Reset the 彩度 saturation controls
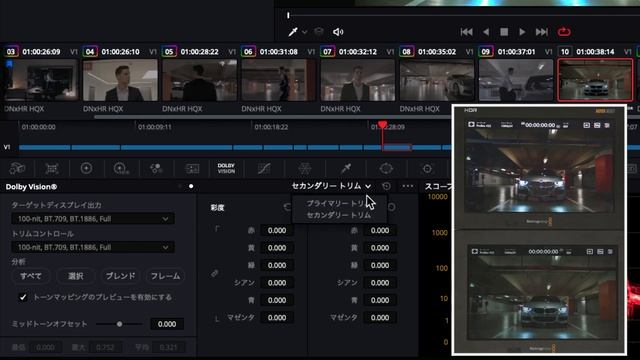 pos(287,207)
